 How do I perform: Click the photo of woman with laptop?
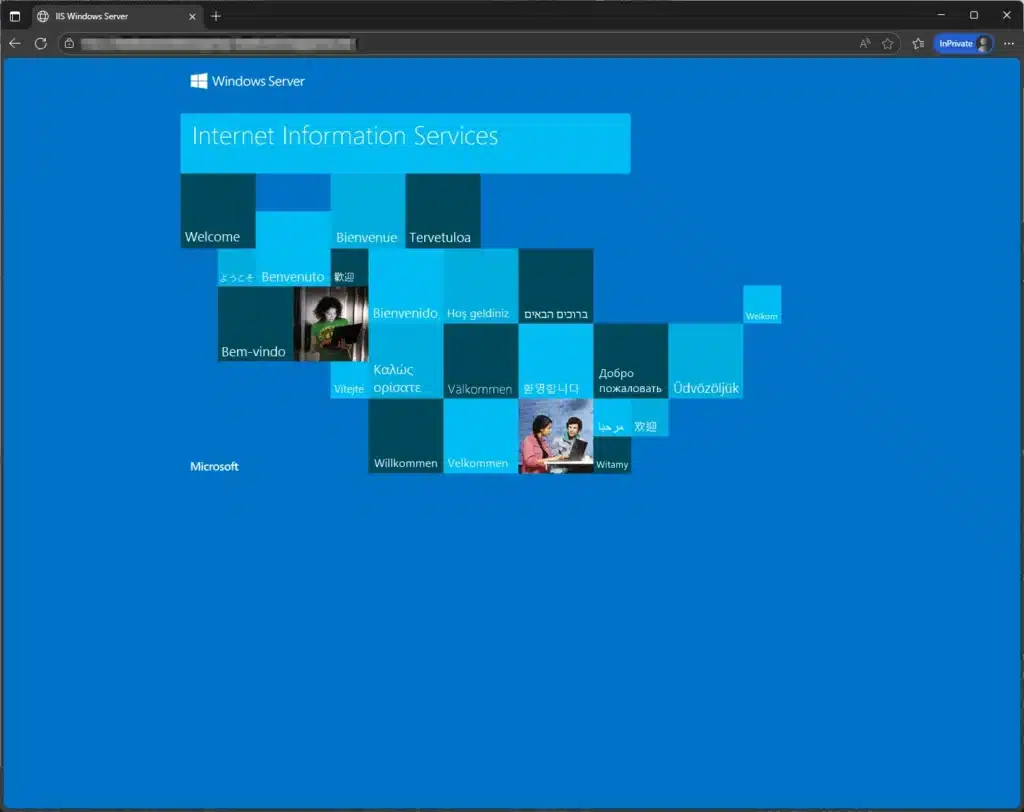(x=331, y=324)
